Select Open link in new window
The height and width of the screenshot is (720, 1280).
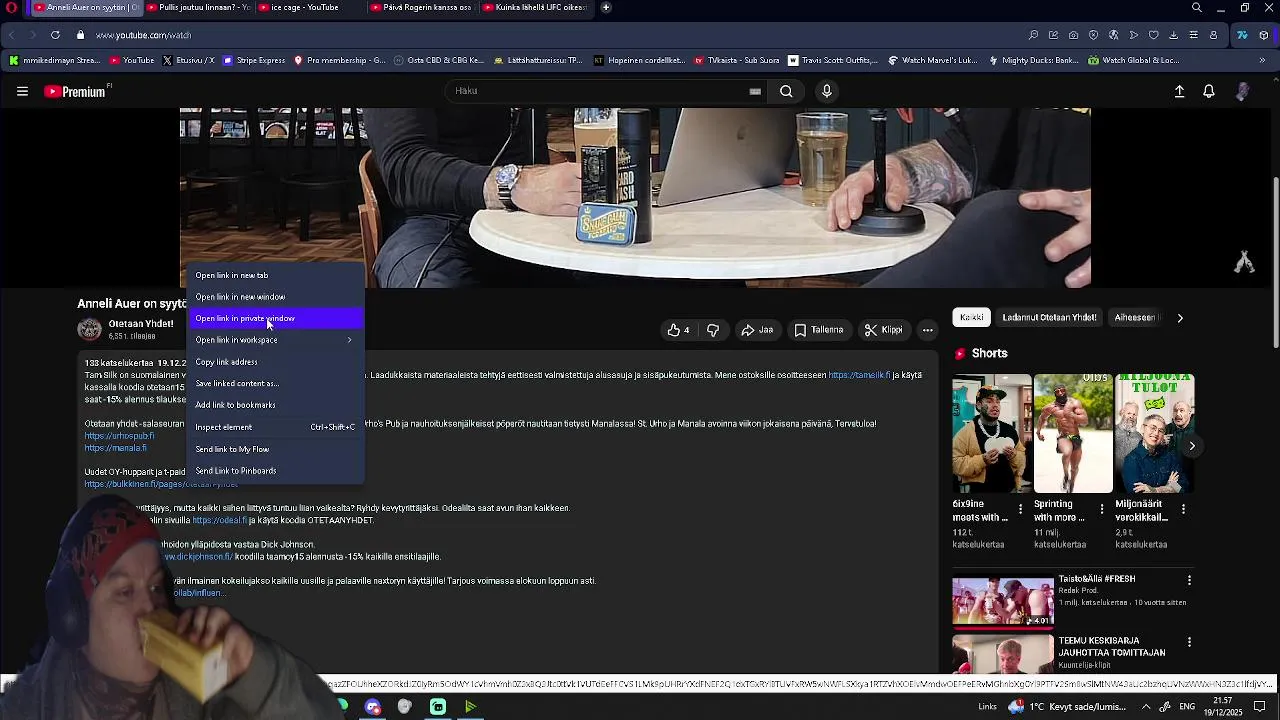(275, 297)
